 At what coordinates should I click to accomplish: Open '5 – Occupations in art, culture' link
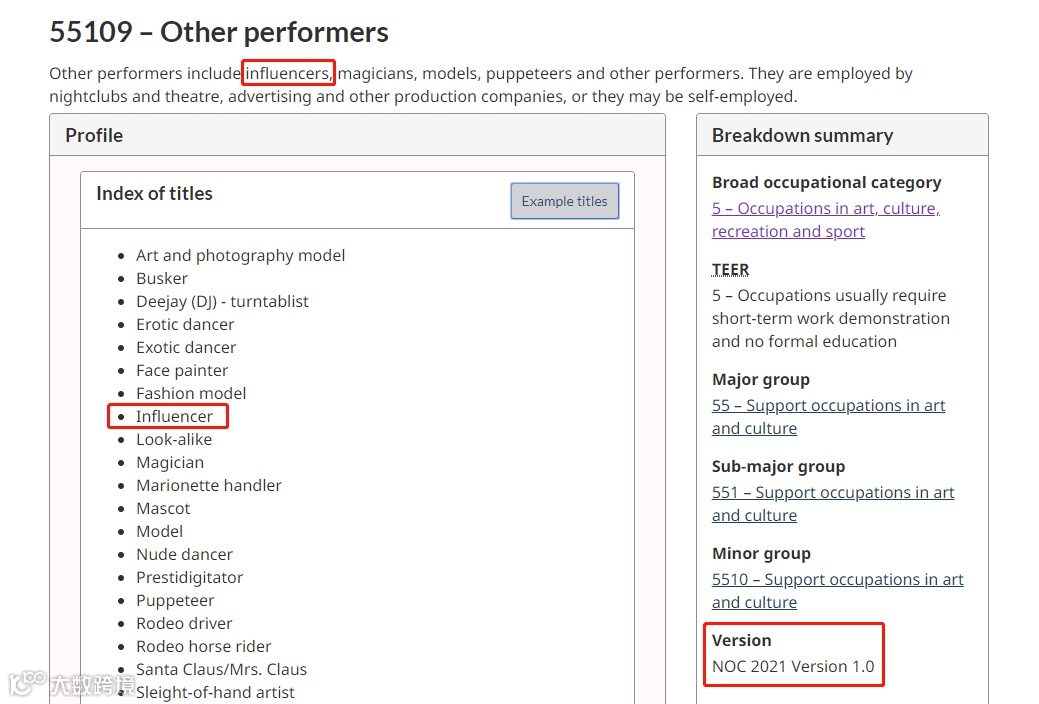coord(825,209)
